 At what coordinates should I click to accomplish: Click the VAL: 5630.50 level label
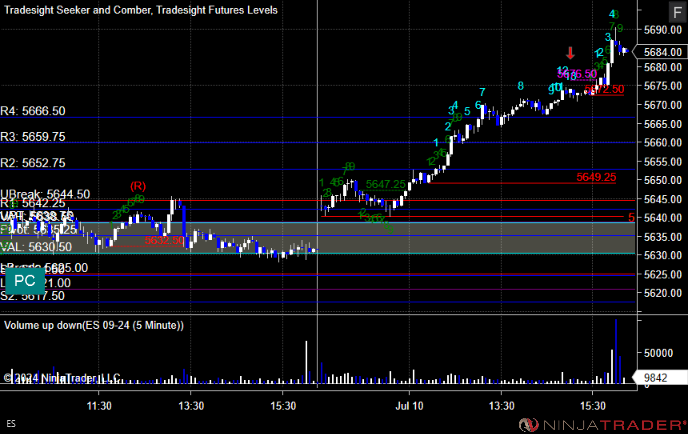(36, 247)
